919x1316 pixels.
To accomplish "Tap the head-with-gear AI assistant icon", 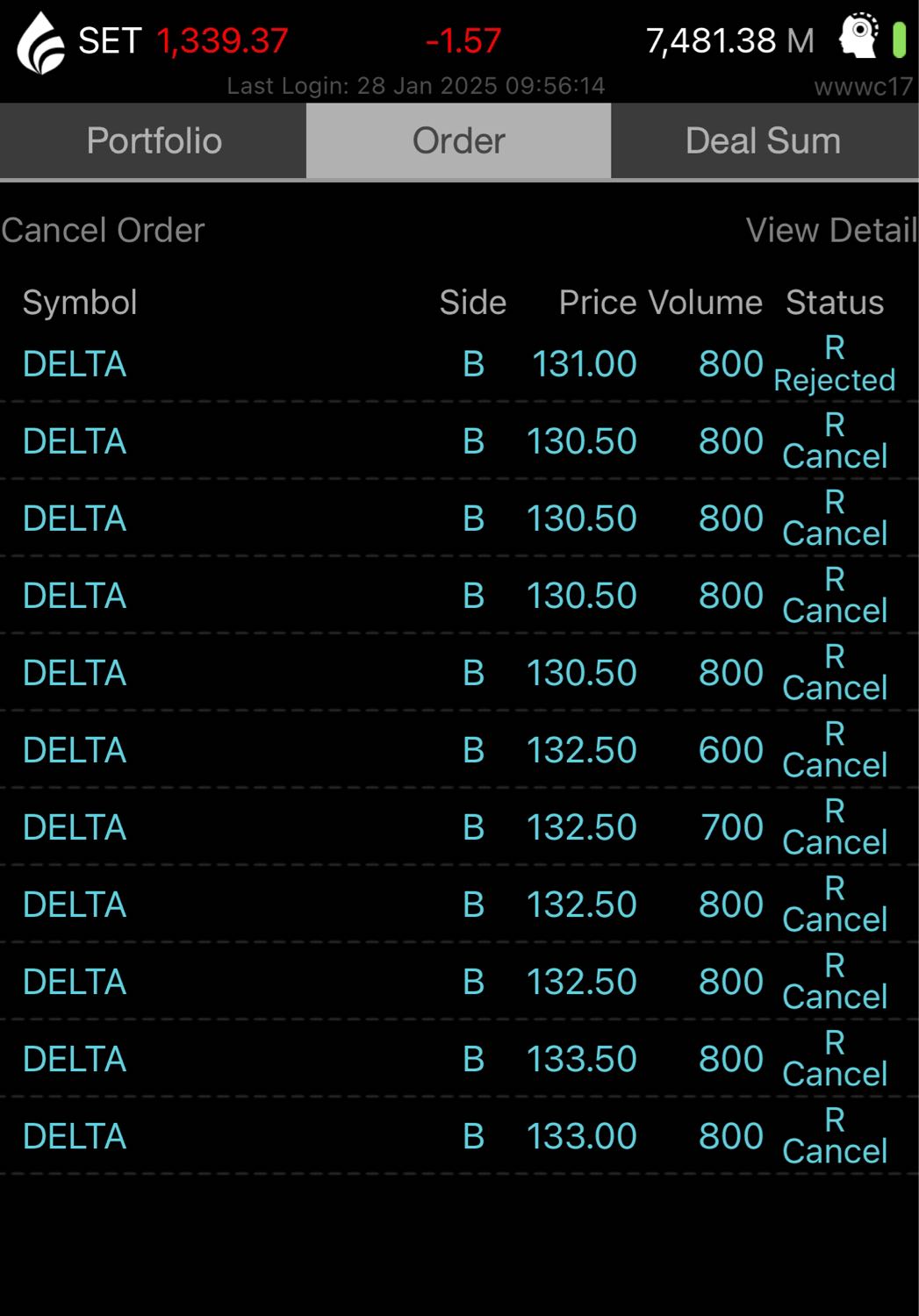I will (x=858, y=36).
